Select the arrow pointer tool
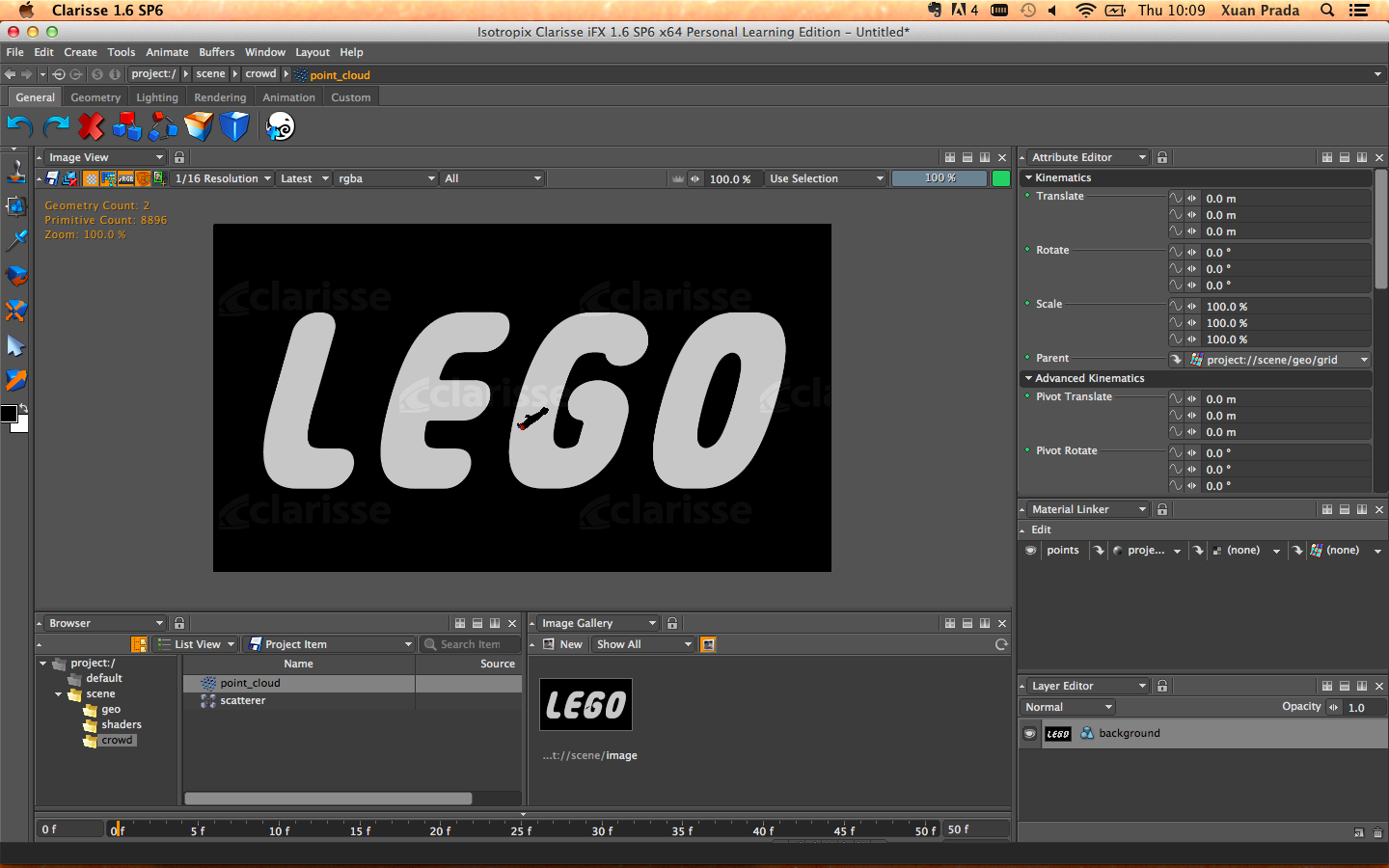Image resolution: width=1389 pixels, height=868 pixels. (16, 345)
